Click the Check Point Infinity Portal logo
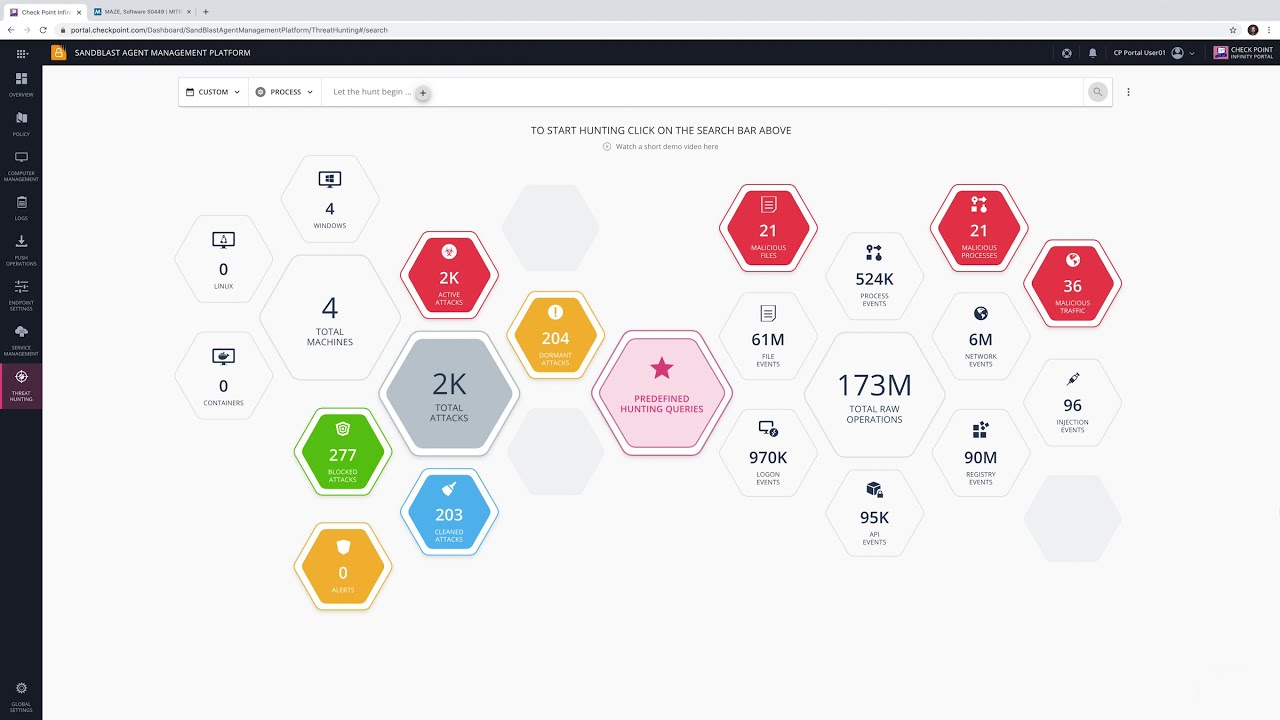The image size is (1280, 720). tap(1243, 53)
